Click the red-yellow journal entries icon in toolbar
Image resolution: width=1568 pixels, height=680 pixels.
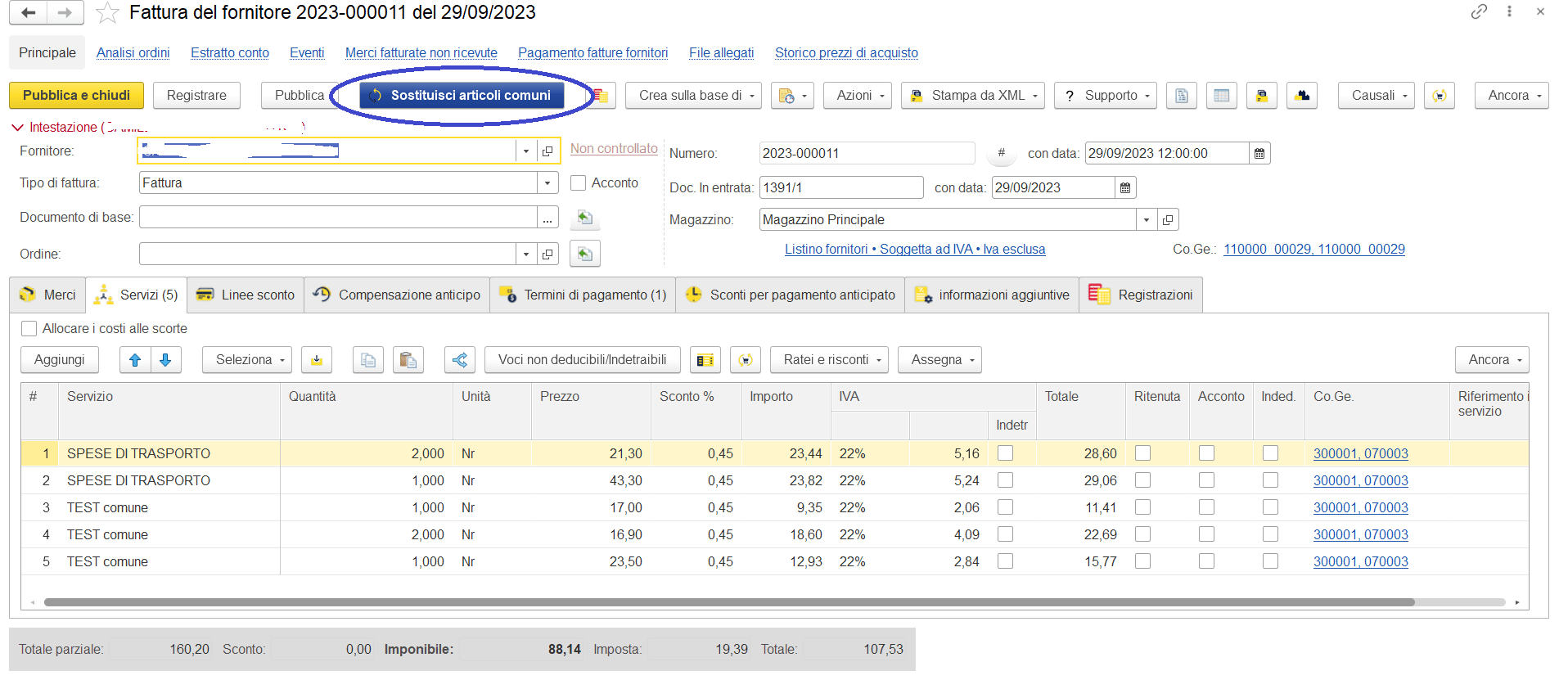click(602, 96)
